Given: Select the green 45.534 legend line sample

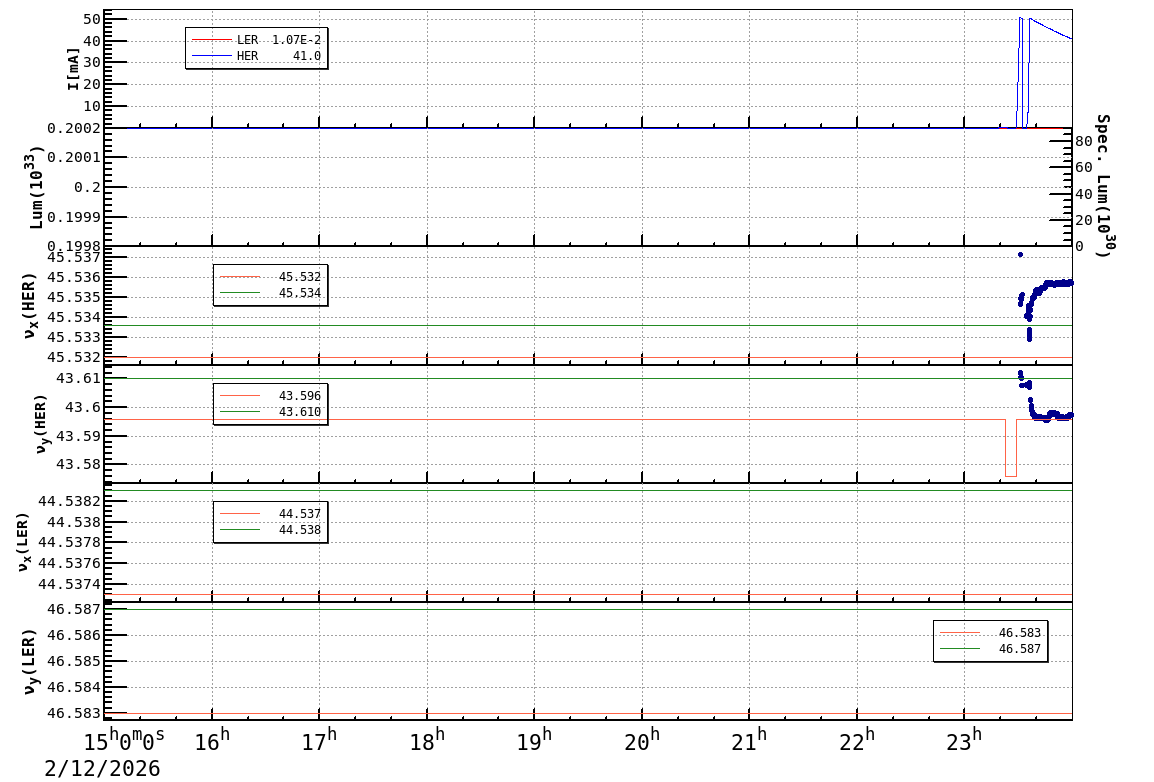Looking at the screenshot, I should (239, 293).
